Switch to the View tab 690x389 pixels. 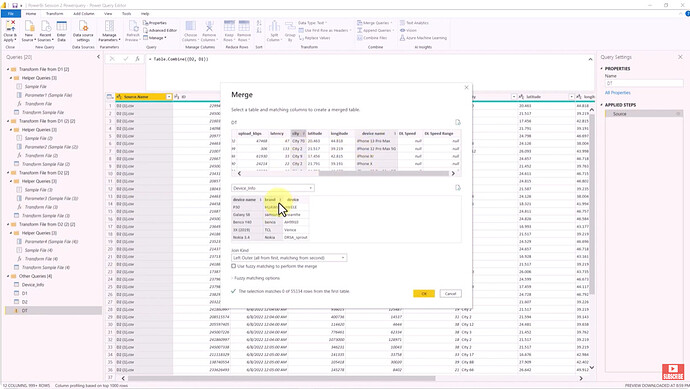(108, 14)
